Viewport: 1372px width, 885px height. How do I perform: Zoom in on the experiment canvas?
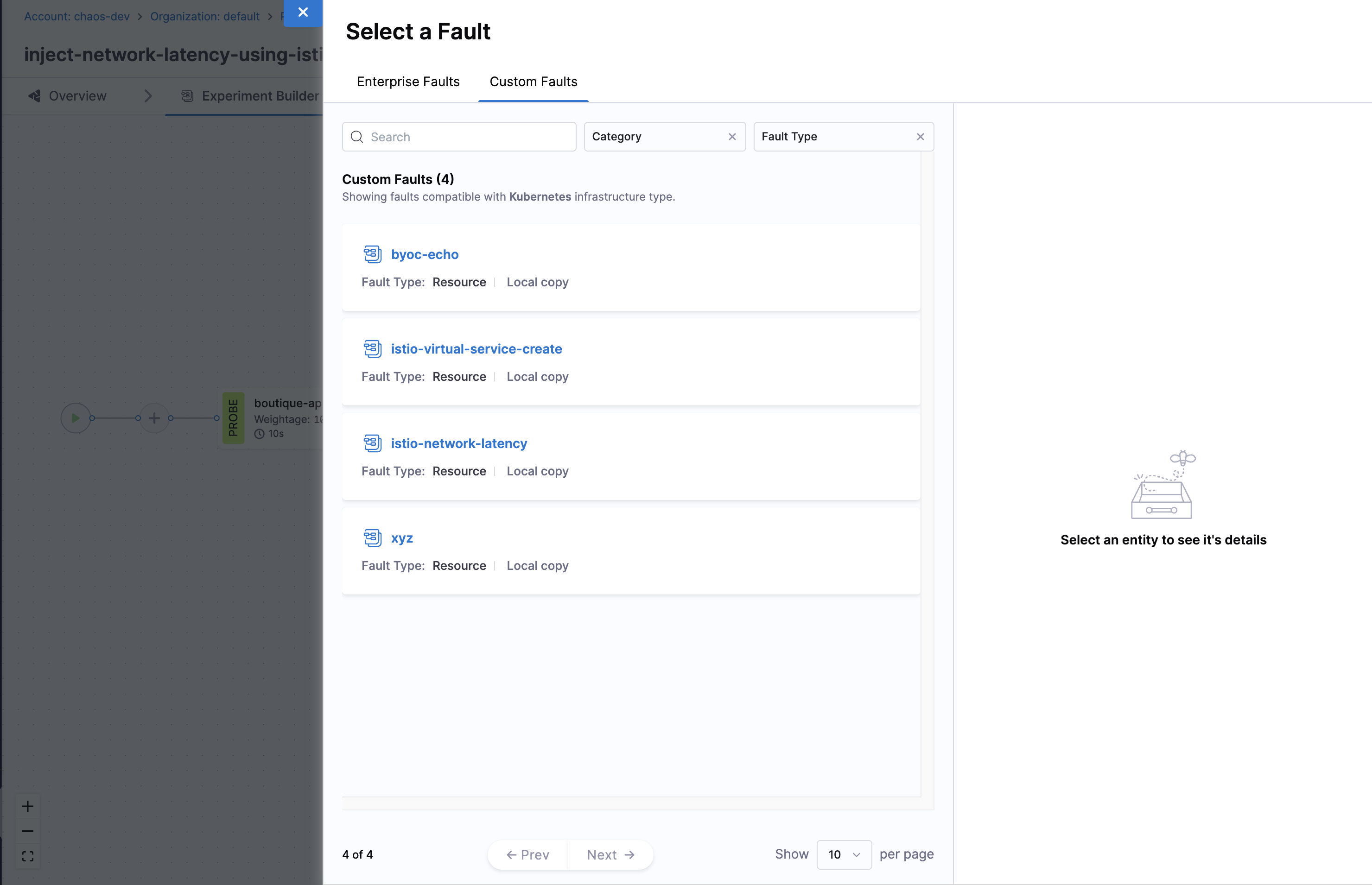(28, 806)
